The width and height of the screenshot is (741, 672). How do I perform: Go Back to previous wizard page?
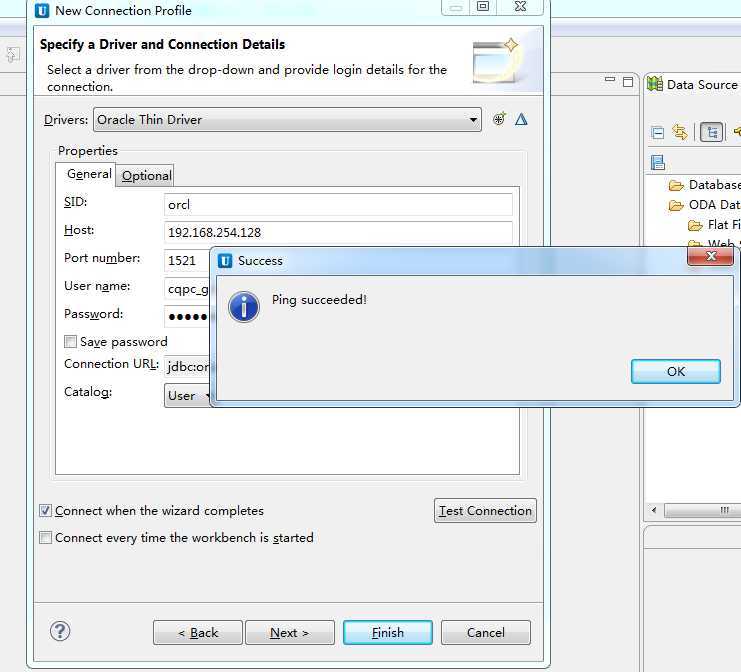click(198, 632)
